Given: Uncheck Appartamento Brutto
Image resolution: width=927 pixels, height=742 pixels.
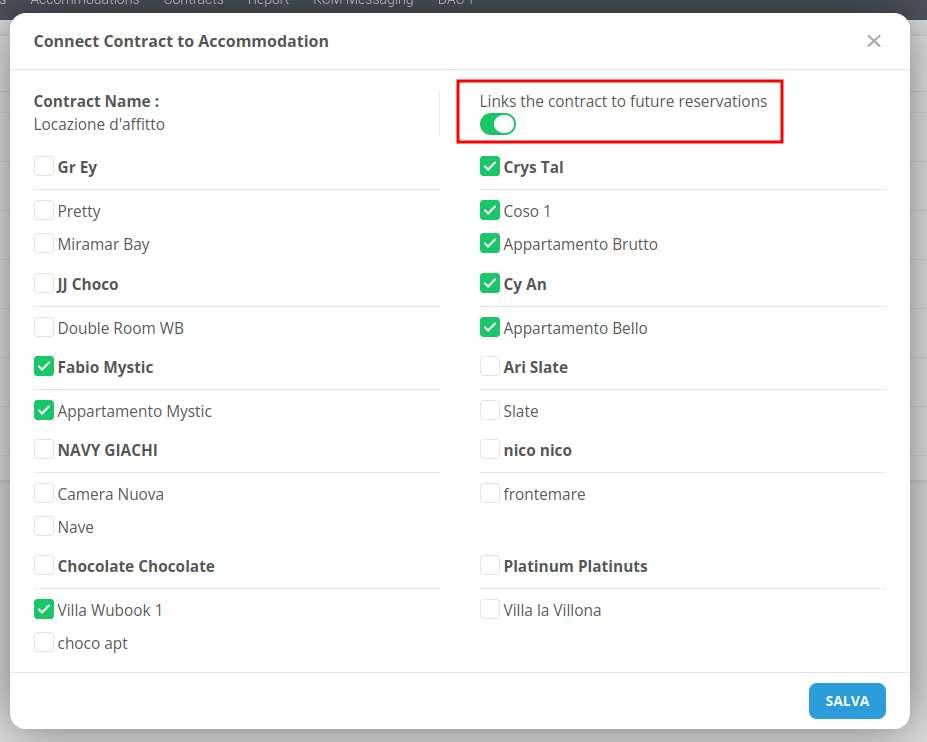Looking at the screenshot, I should (490, 244).
